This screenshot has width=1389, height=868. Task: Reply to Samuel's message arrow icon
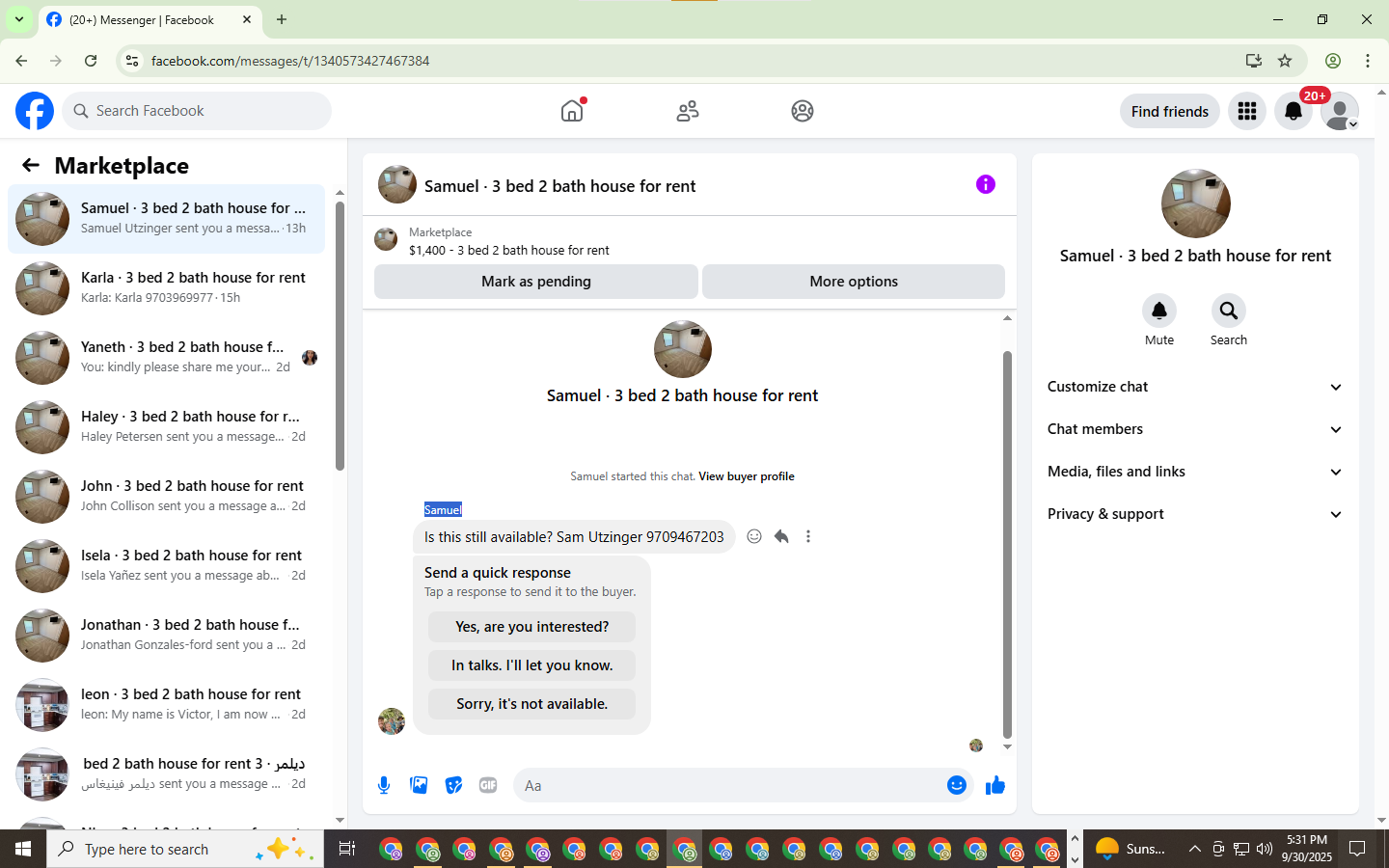click(781, 536)
